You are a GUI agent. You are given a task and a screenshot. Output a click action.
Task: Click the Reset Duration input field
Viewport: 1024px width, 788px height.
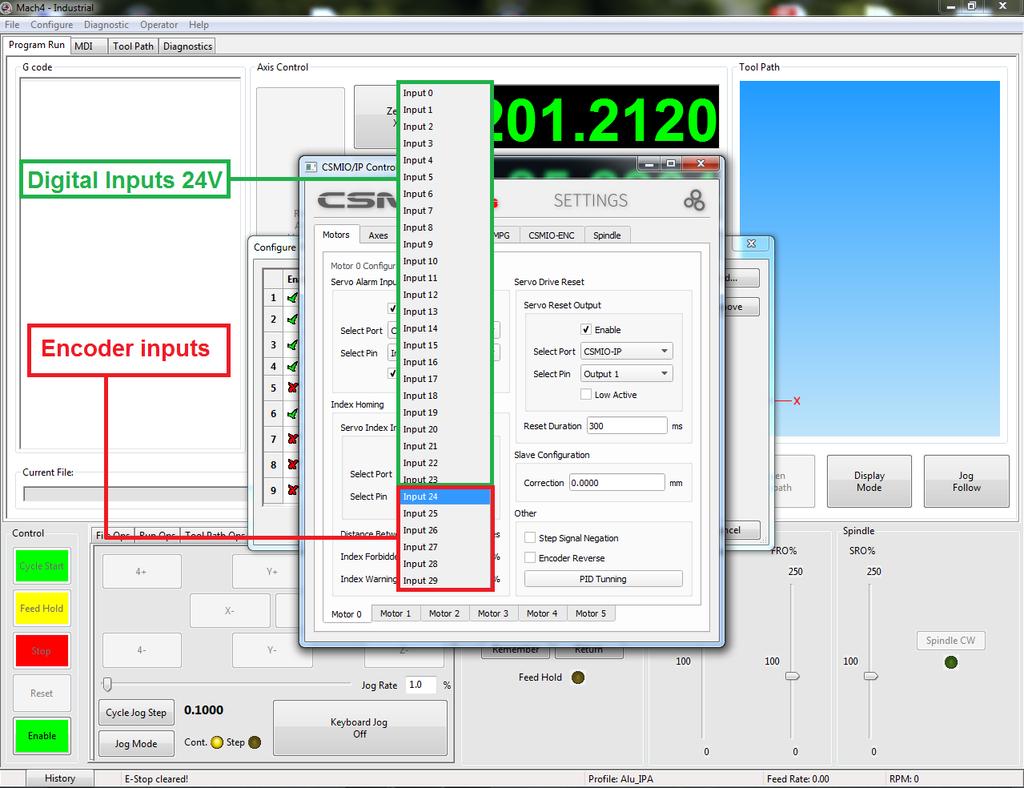click(627, 426)
